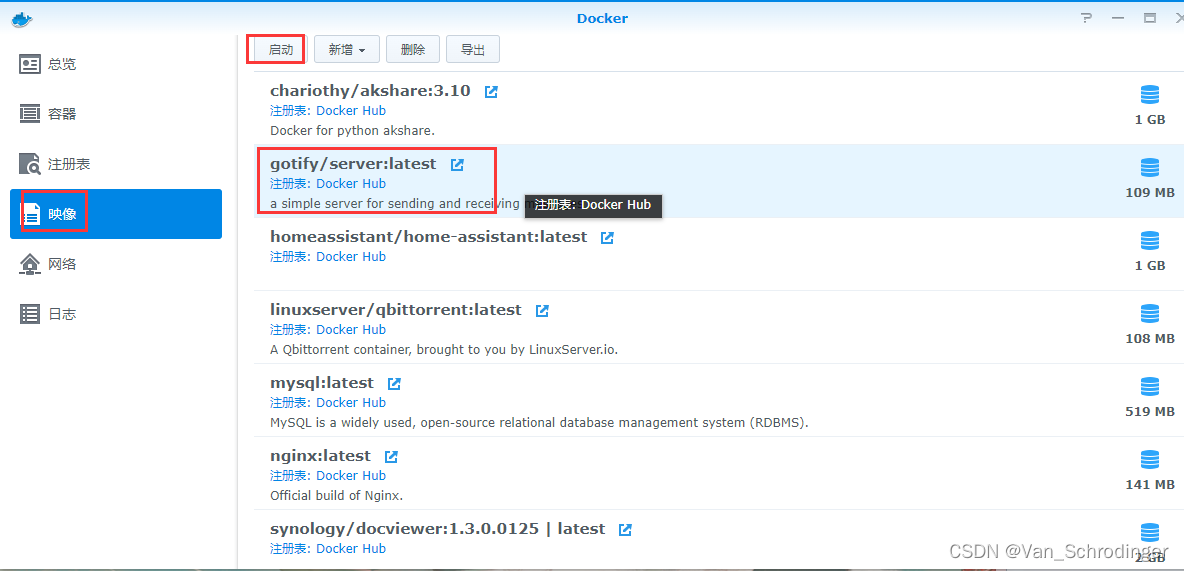Open external link icon for nginx:latest
Screen dimensions: 1184x571
pos(391,457)
